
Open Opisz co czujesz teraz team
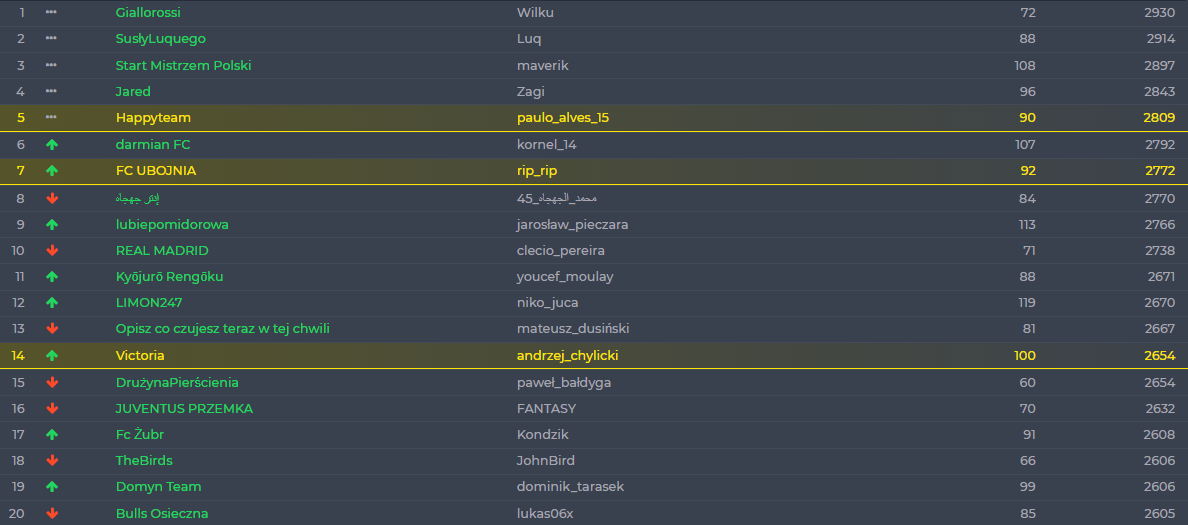pyautogui.click(x=222, y=329)
